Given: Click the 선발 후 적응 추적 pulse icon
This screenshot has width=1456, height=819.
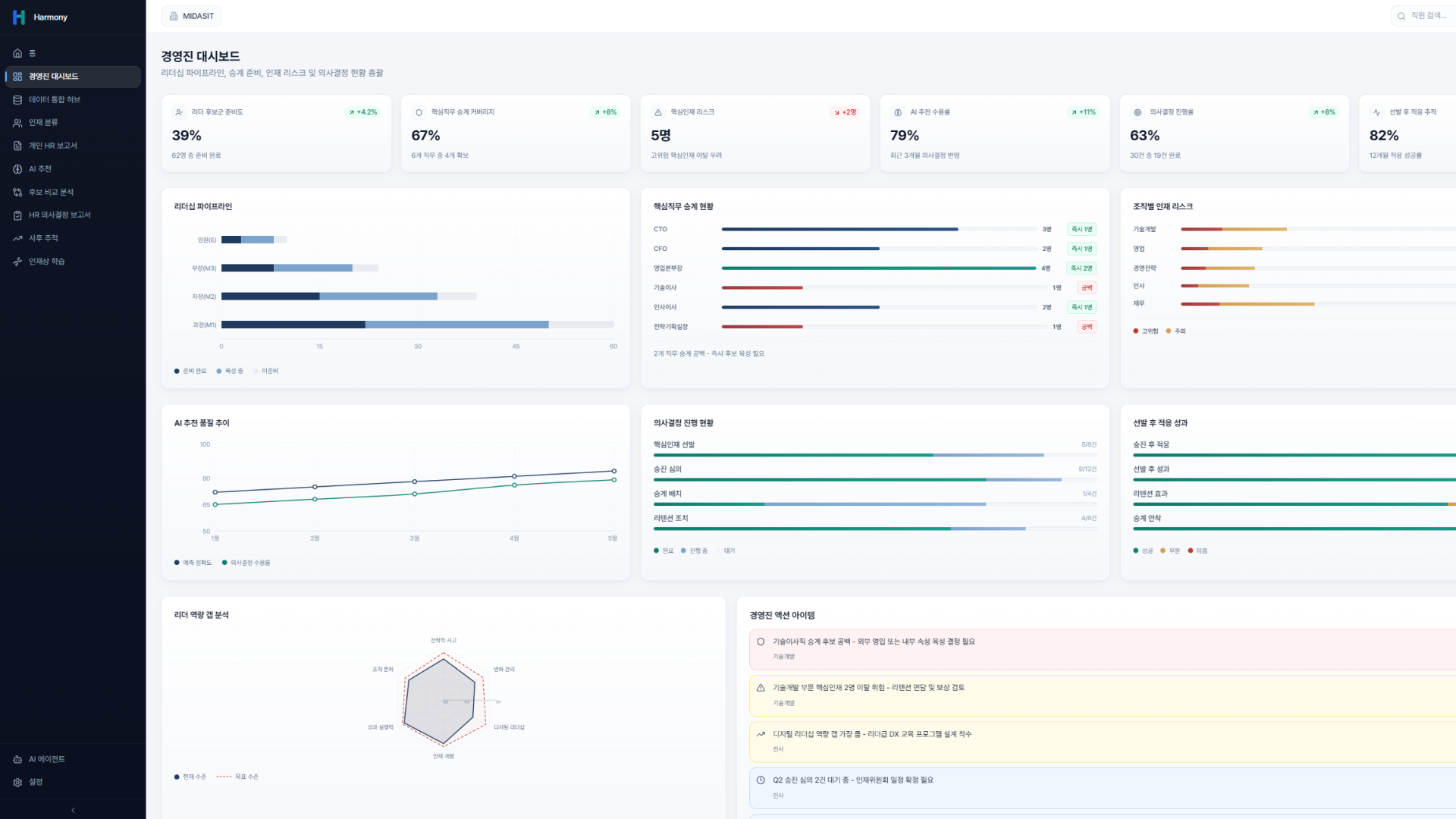Looking at the screenshot, I should coord(1377,112).
